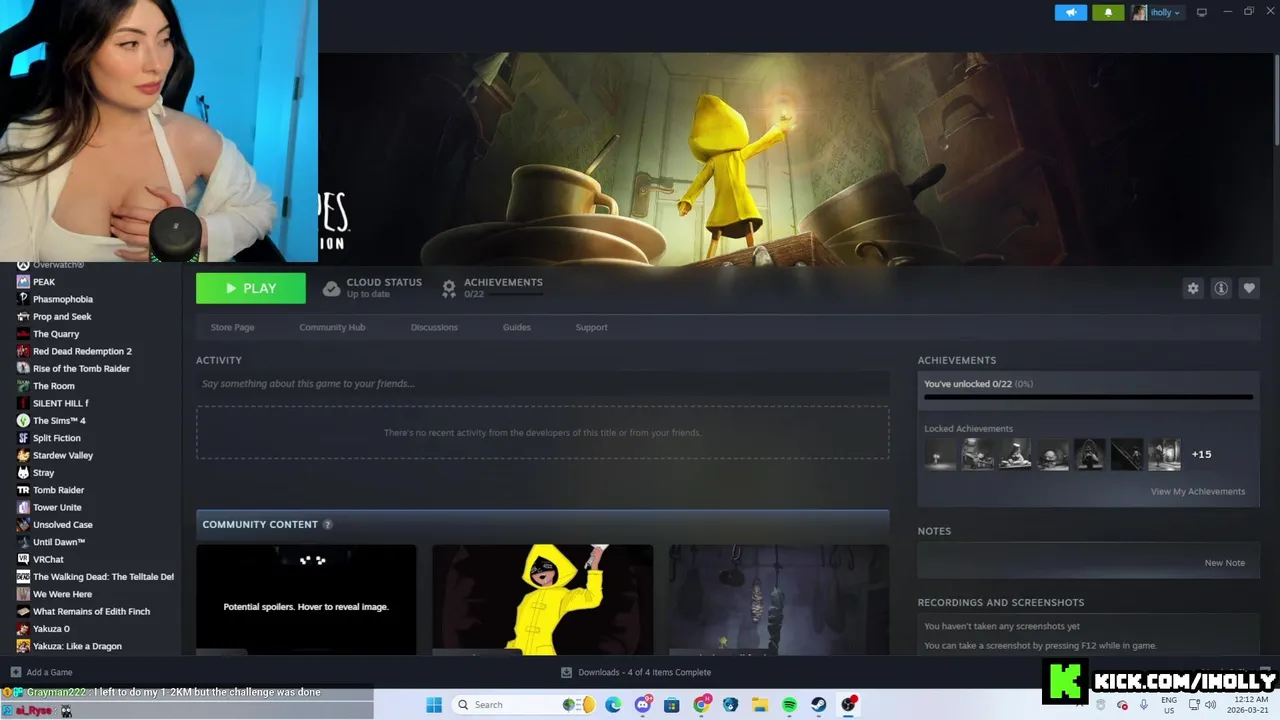Open Support tab
This screenshot has height=720, width=1280.
point(591,327)
